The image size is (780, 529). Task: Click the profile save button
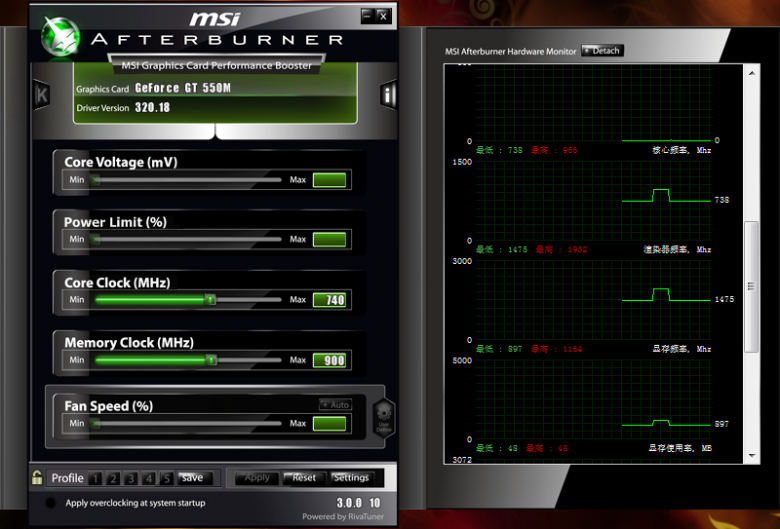tap(195, 478)
